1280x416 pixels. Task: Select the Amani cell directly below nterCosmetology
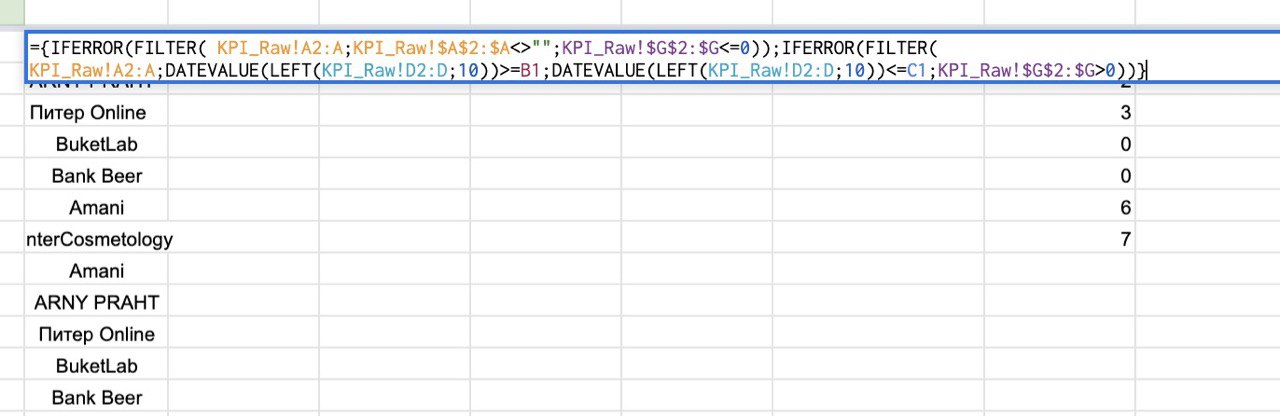(97, 271)
